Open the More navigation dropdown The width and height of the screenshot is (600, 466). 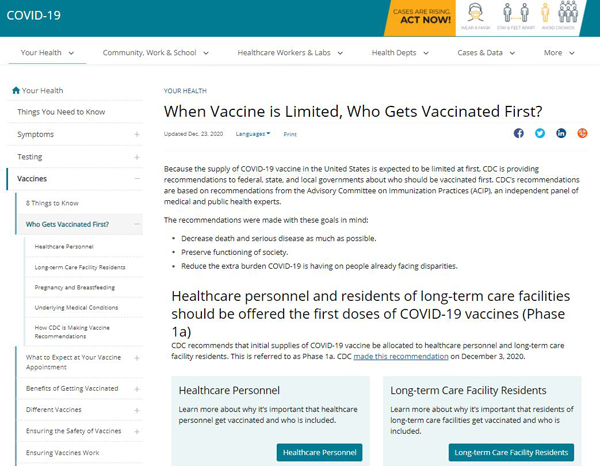[x=559, y=53]
